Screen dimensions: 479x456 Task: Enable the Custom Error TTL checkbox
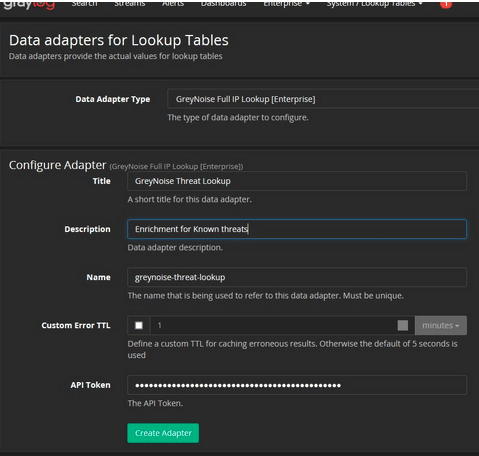pos(139,325)
